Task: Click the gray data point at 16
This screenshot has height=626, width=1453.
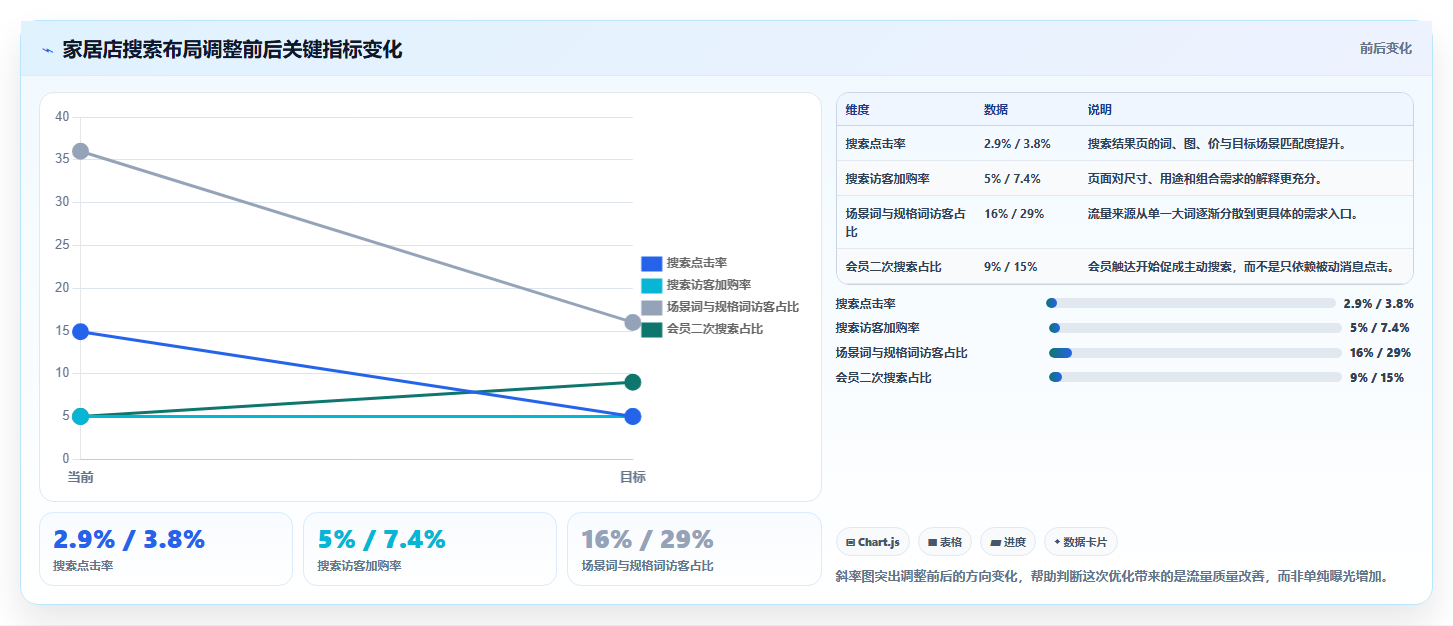Action: [x=633, y=322]
